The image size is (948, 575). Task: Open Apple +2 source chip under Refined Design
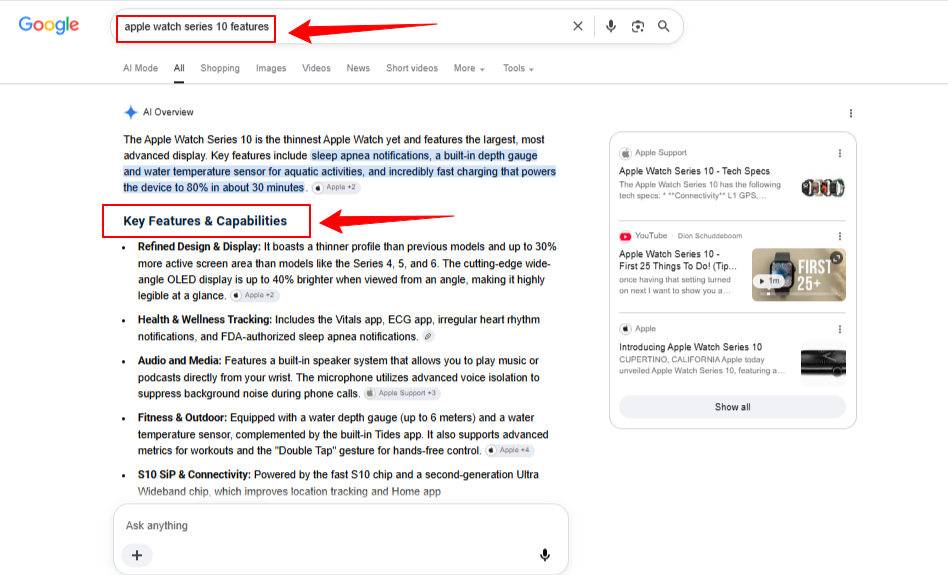[255, 296]
